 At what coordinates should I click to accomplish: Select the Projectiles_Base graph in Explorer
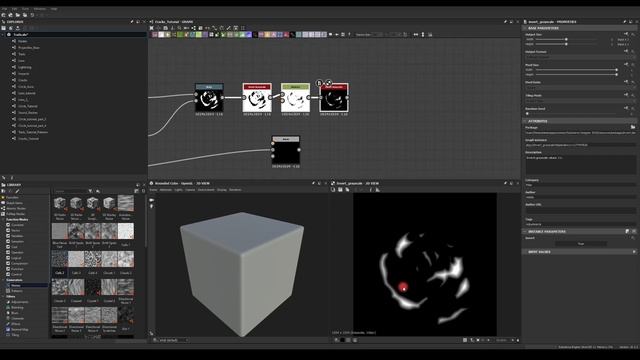click(x=29, y=48)
